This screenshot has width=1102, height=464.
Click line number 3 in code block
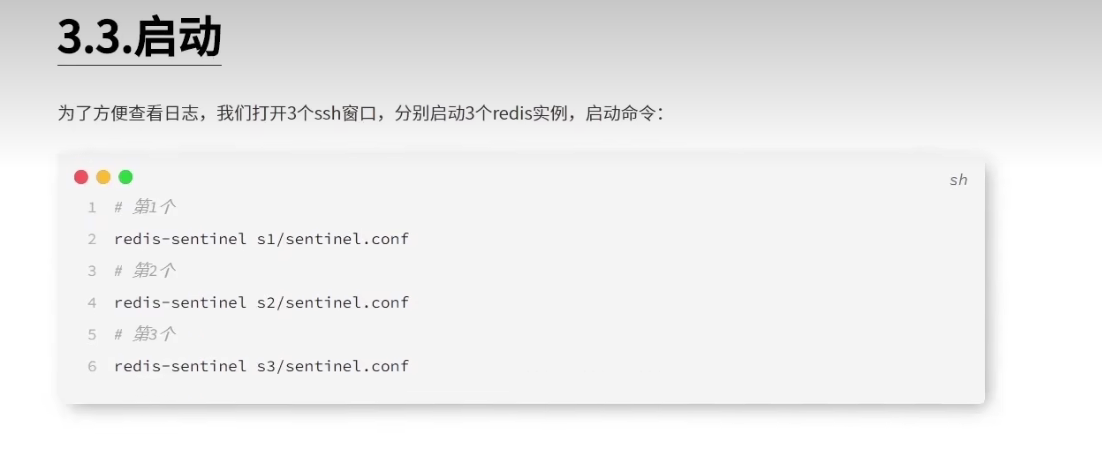(92, 271)
